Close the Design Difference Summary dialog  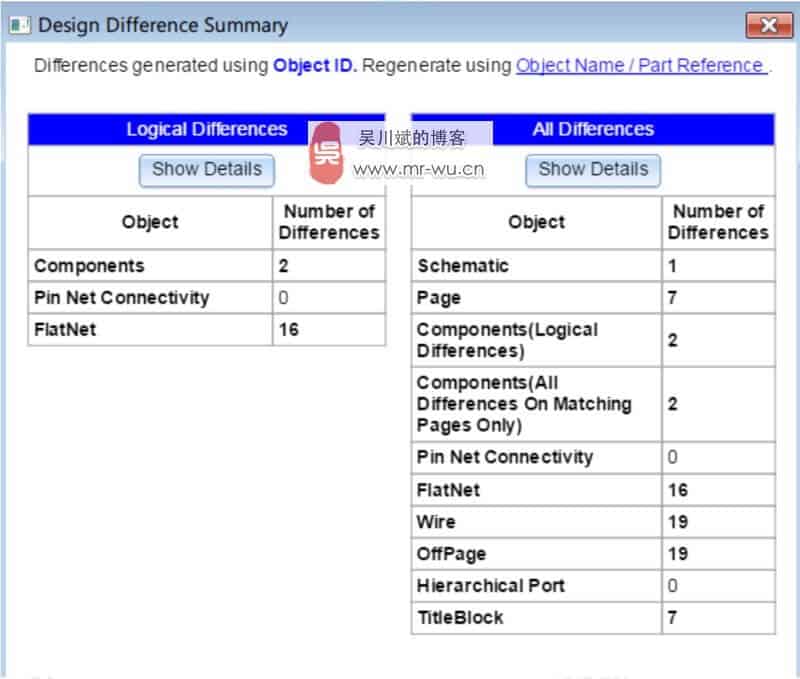pos(768,26)
